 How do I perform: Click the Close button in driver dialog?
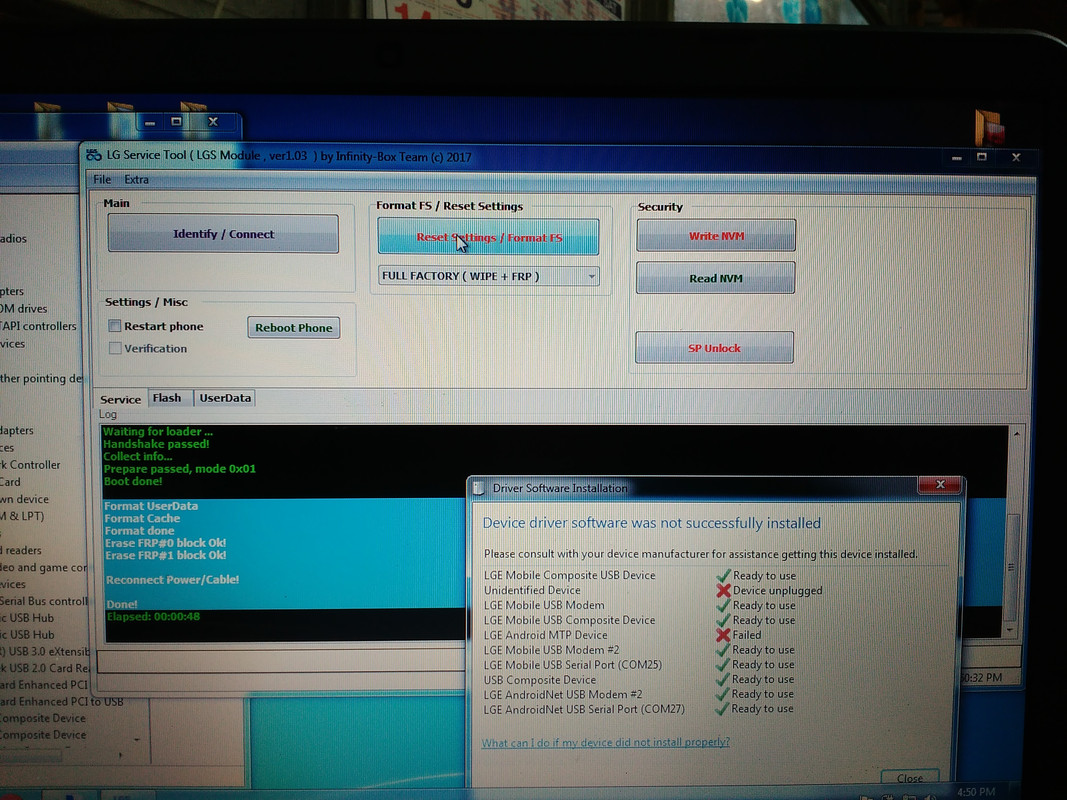[910, 778]
